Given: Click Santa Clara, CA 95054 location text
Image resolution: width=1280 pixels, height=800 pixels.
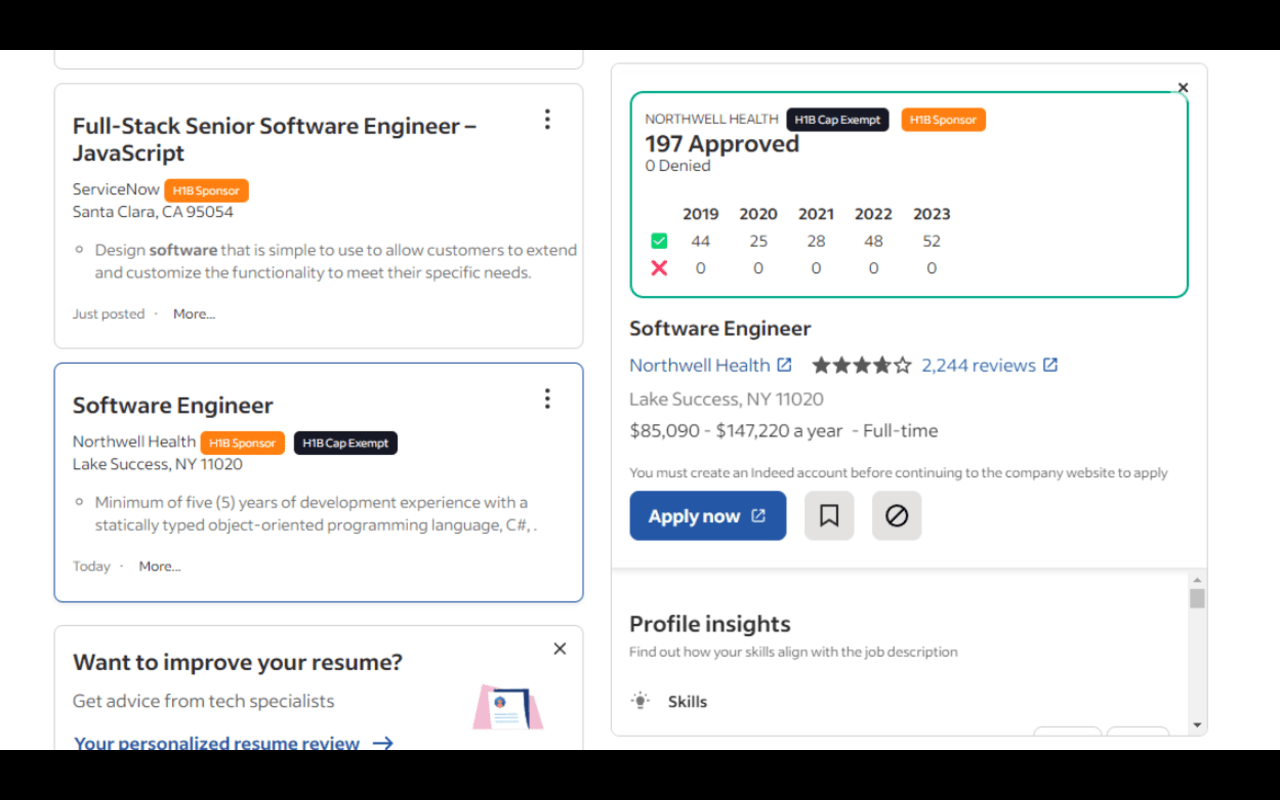Looking at the screenshot, I should click(x=153, y=212).
